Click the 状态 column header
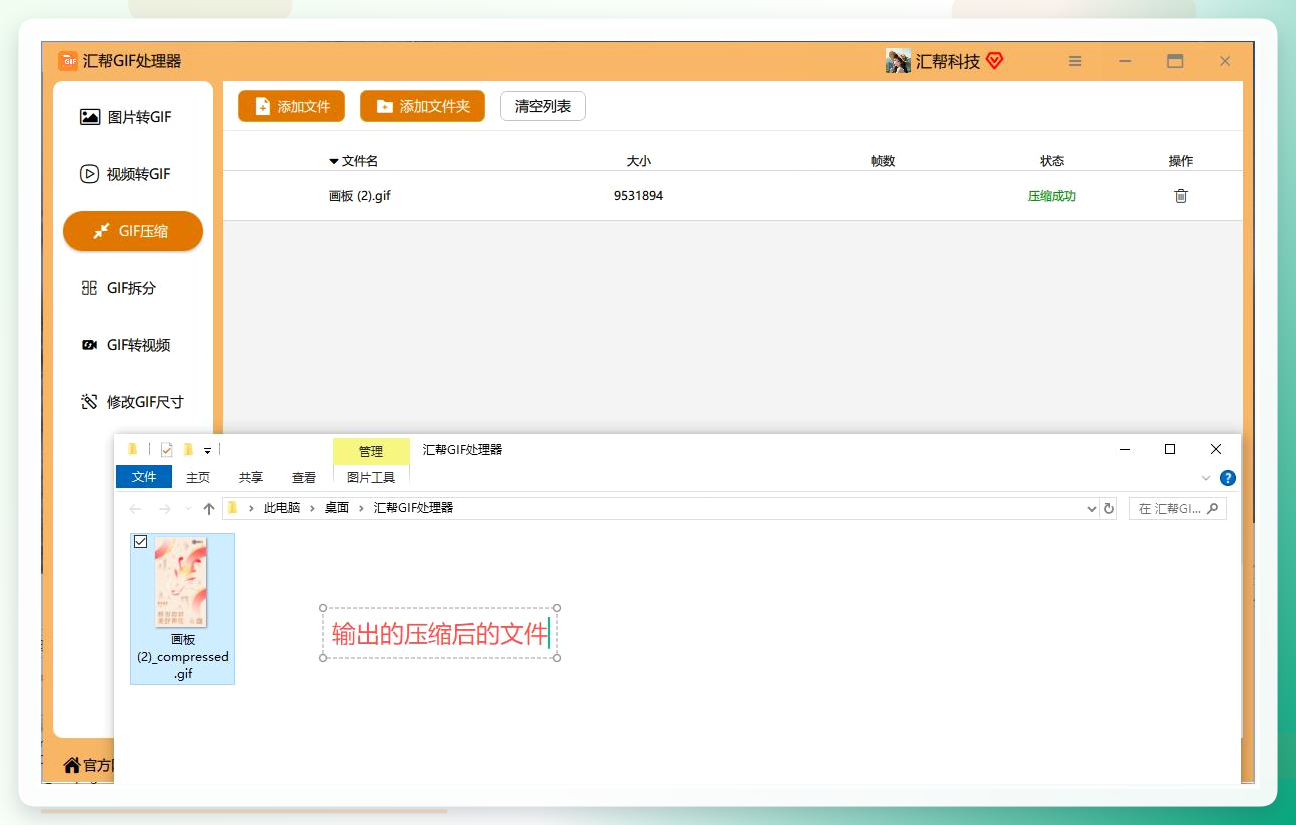 (1052, 161)
